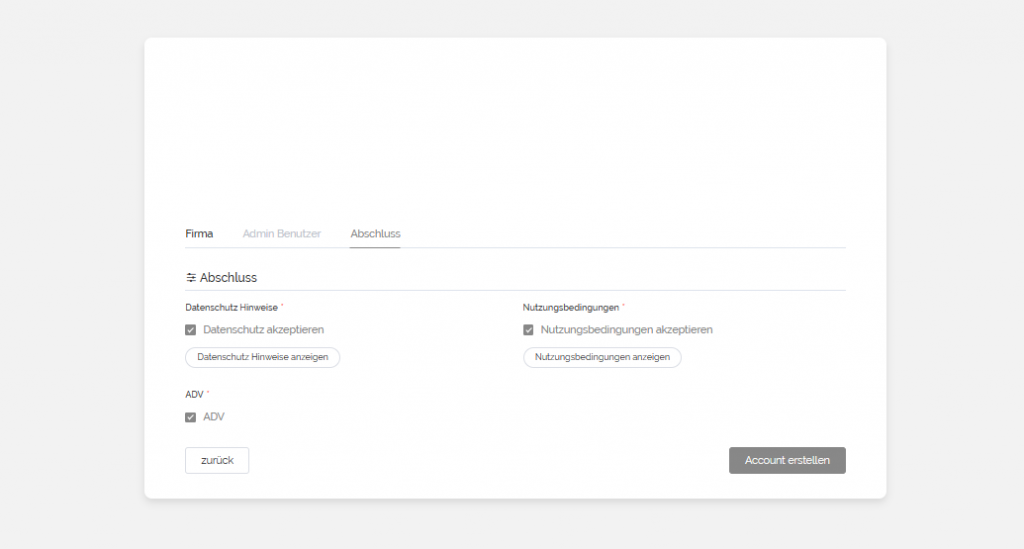Click the Datenschutz akzeptieren label text
Viewport: 1024px width, 549px height.
263,329
